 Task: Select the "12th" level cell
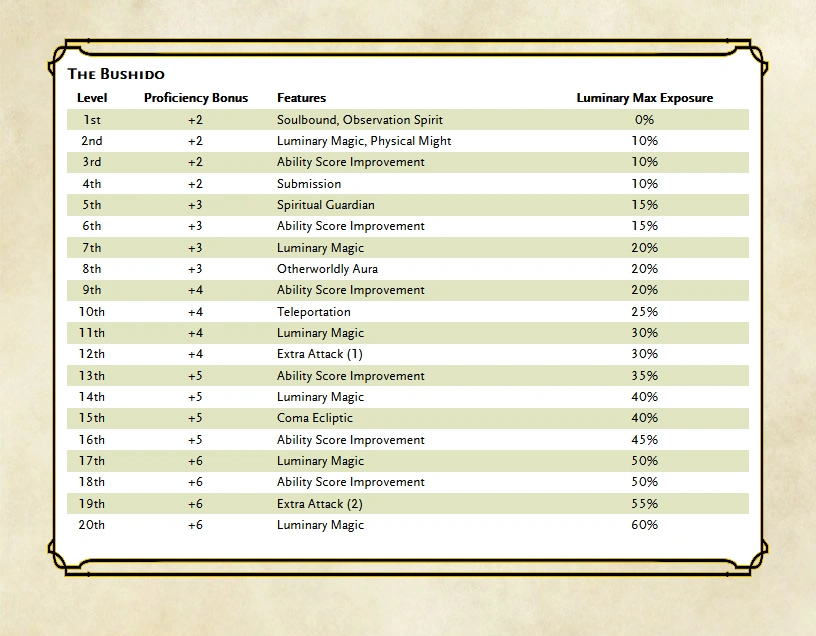(92, 354)
